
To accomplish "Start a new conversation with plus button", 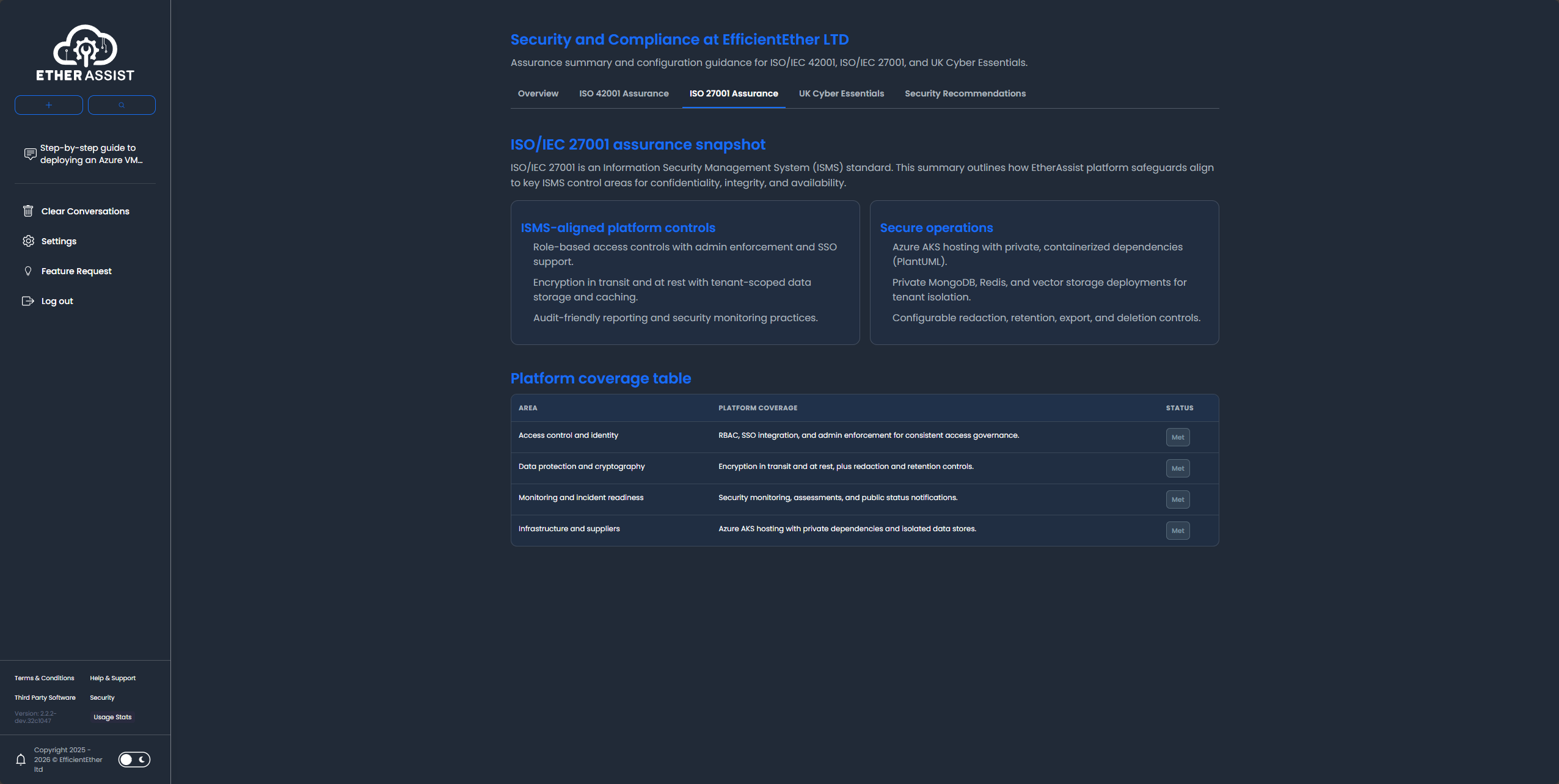I will (49, 105).
